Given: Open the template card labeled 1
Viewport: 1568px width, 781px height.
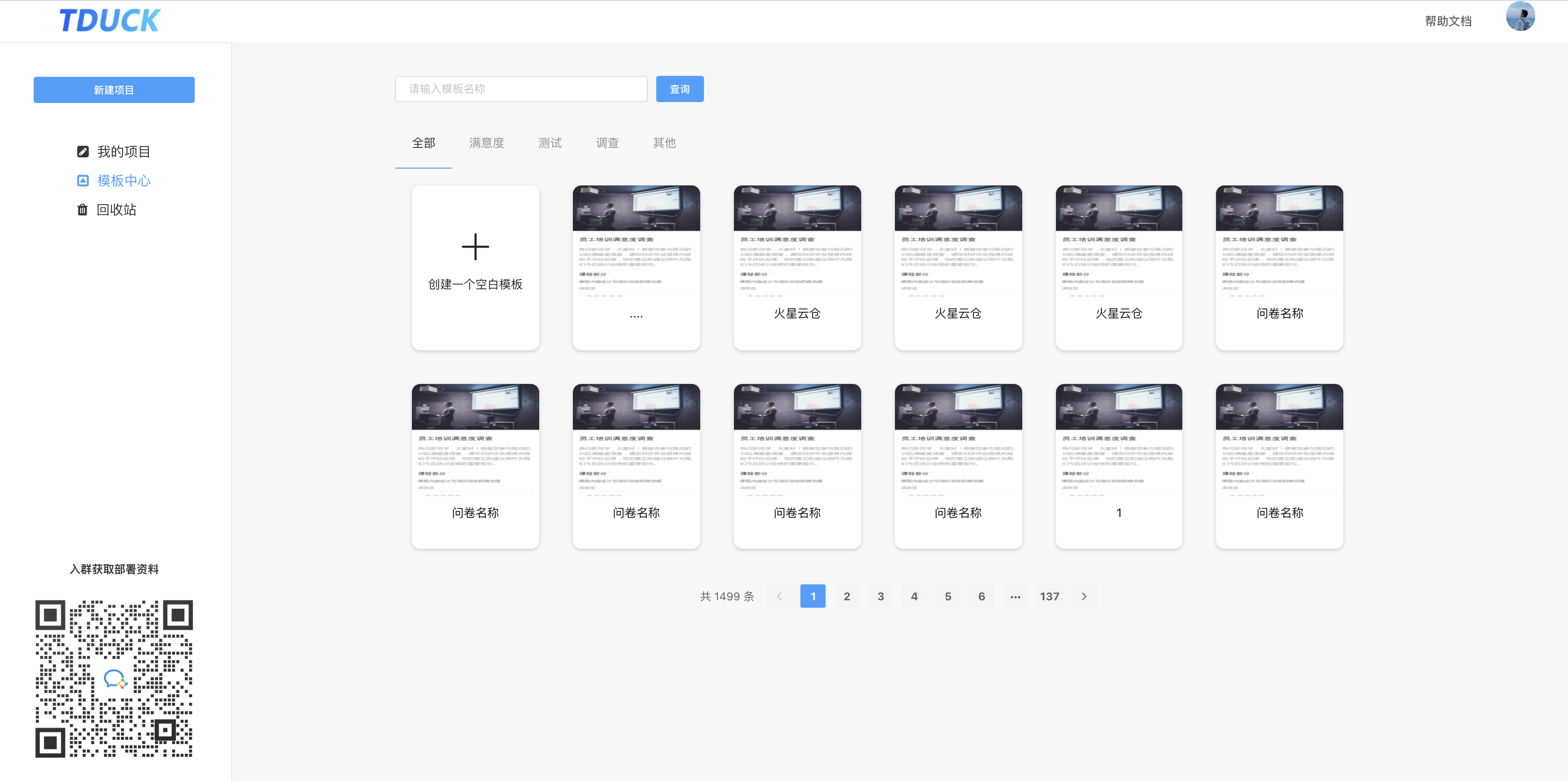Looking at the screenshot, I should click(x=1119, y=466).
